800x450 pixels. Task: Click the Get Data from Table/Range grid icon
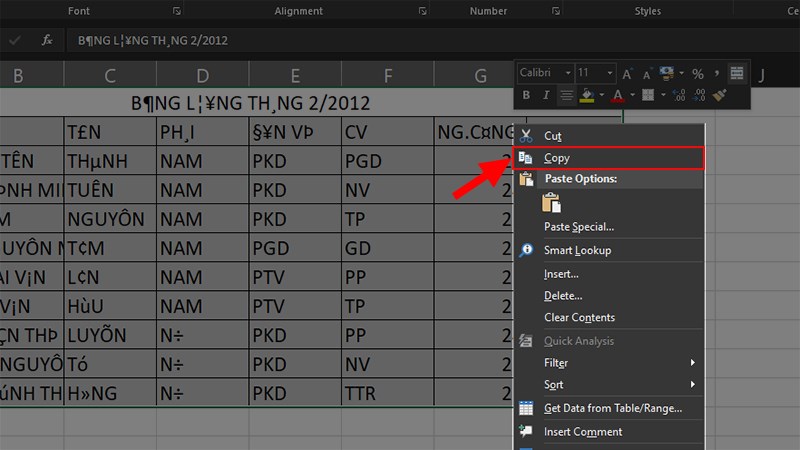[x=526, y=408]
